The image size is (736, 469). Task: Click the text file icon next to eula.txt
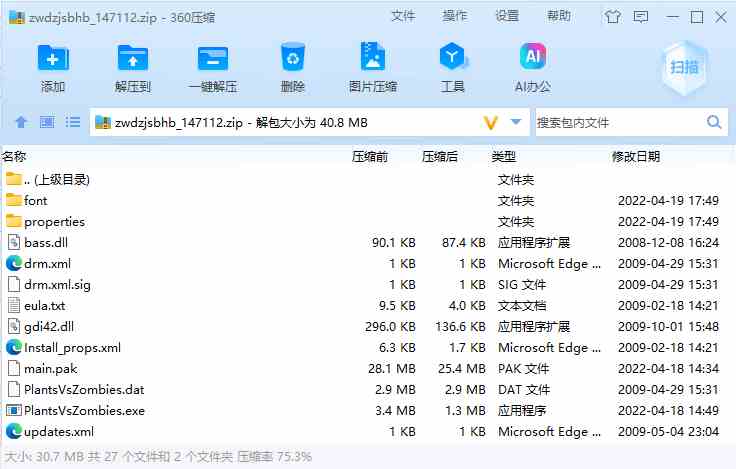click(14, 306)
